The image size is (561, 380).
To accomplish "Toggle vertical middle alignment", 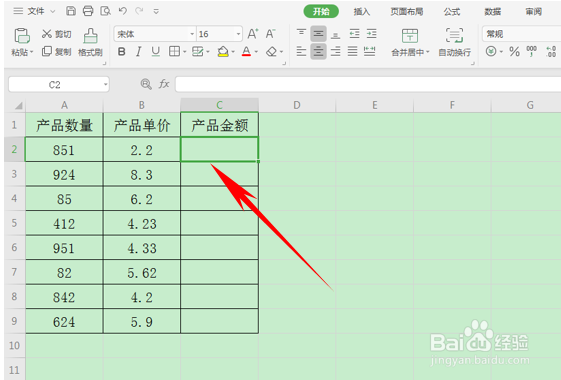I will (x=318, y=34).
